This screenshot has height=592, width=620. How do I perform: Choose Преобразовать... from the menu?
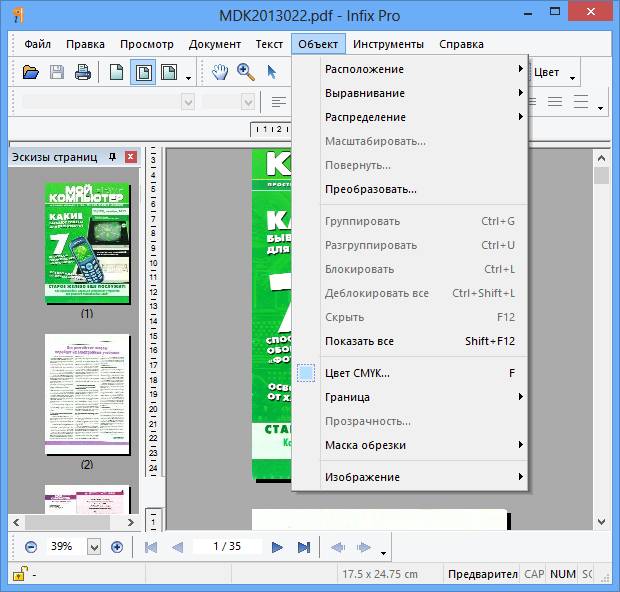click(371, 189)
